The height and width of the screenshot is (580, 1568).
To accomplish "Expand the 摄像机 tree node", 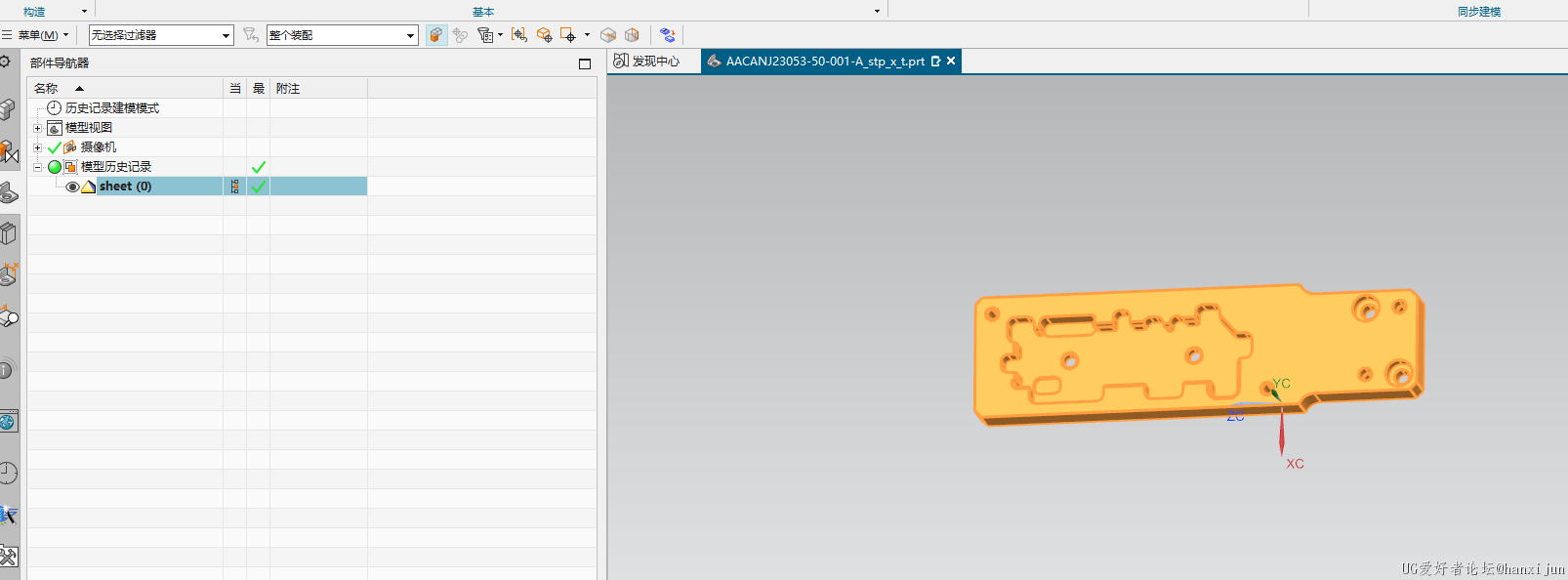I will click(37, 147).
